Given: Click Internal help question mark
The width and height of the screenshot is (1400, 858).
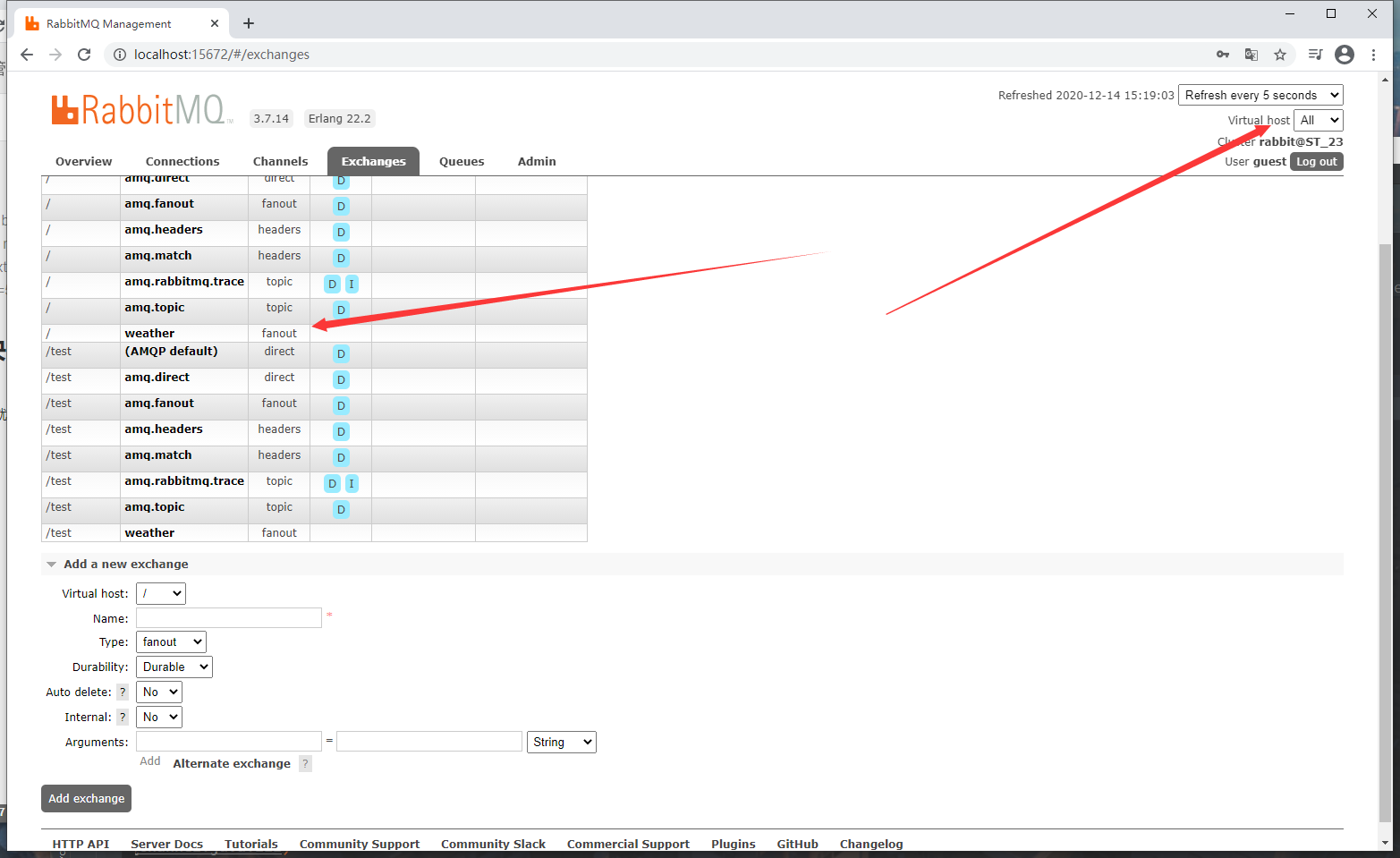Looking at the screenshot, I should pyautogui.click(x=123, y=718).
